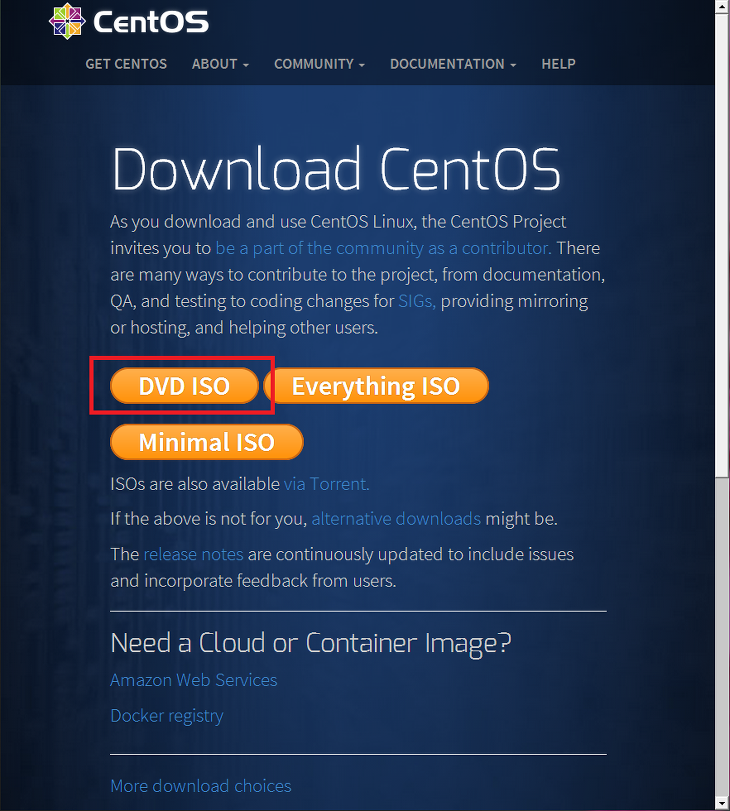Open the HELP nav item

[558, 64]
